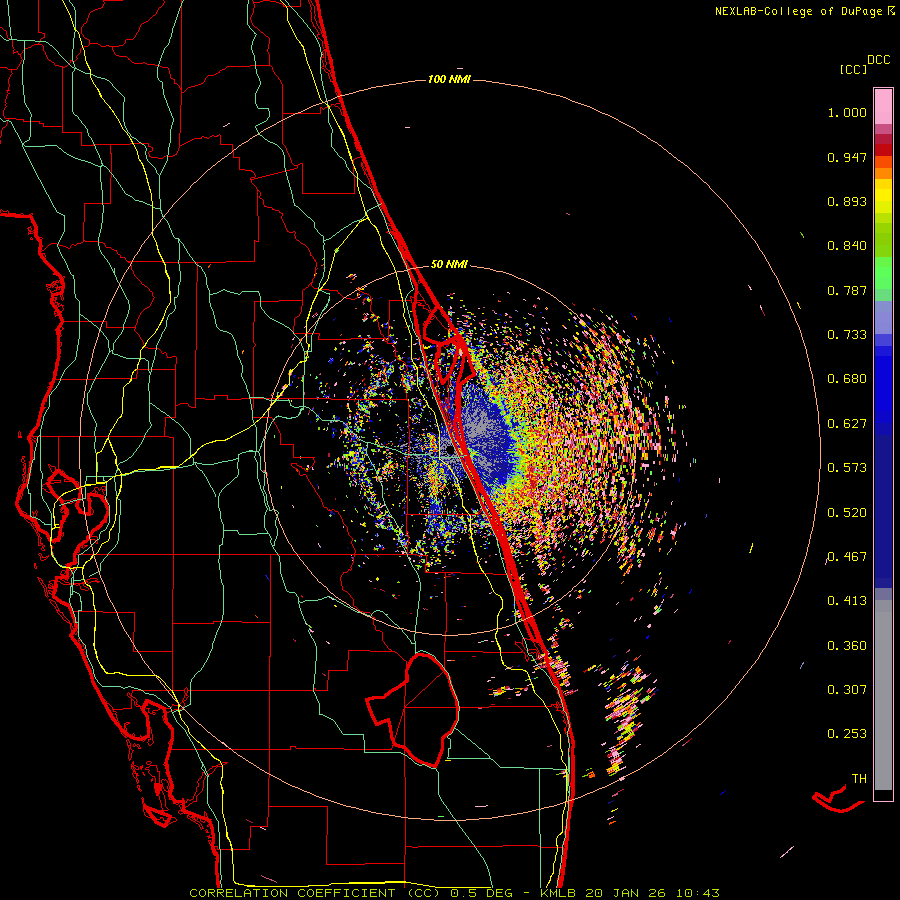Click the CORRELATION COEFFICIENT (CC) caption text
This screenshot has height=900, width=900.
(x=315, y=893)
